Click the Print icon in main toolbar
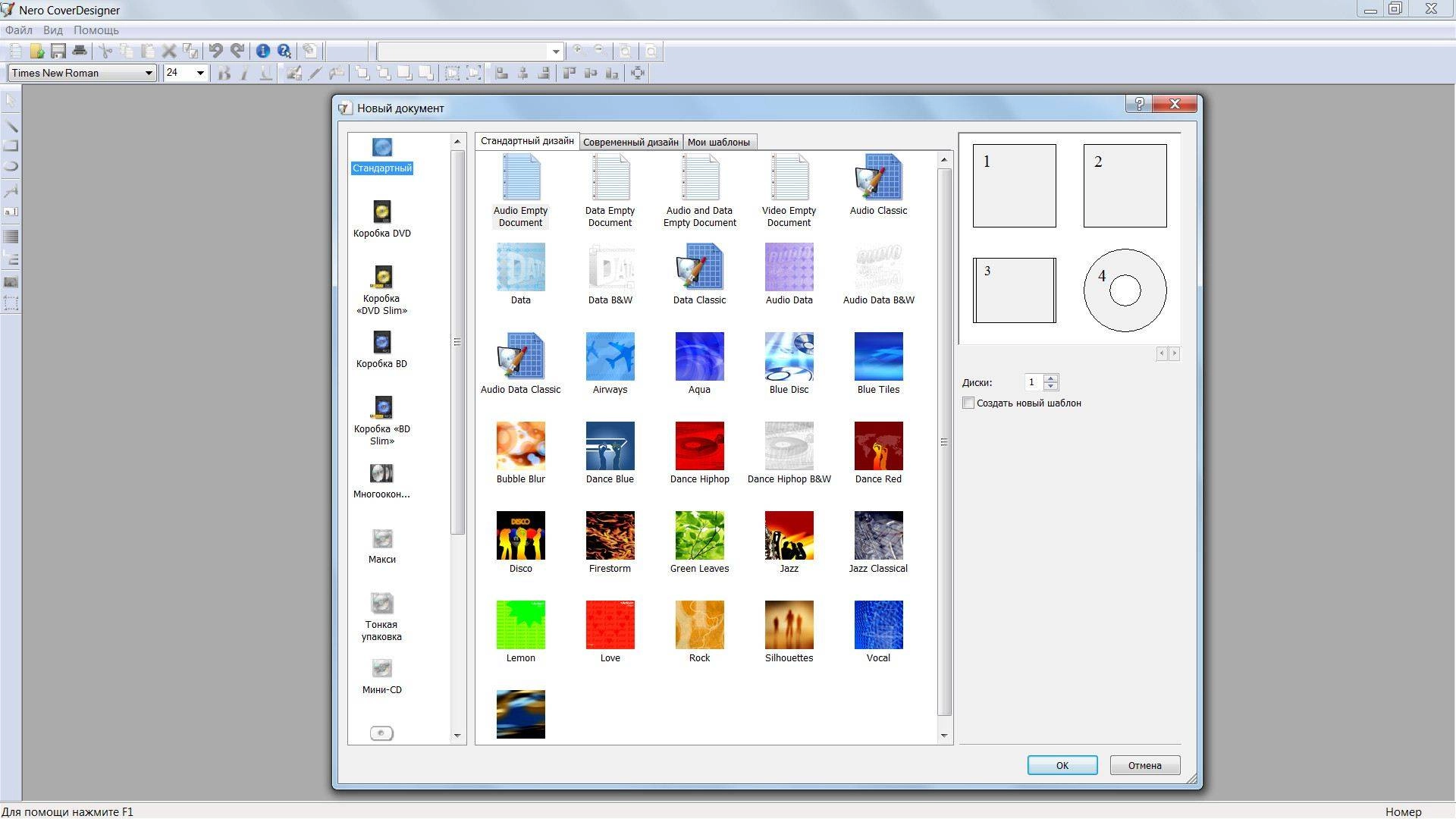This screenshot has height=819, width=1456. coord(79,51)
